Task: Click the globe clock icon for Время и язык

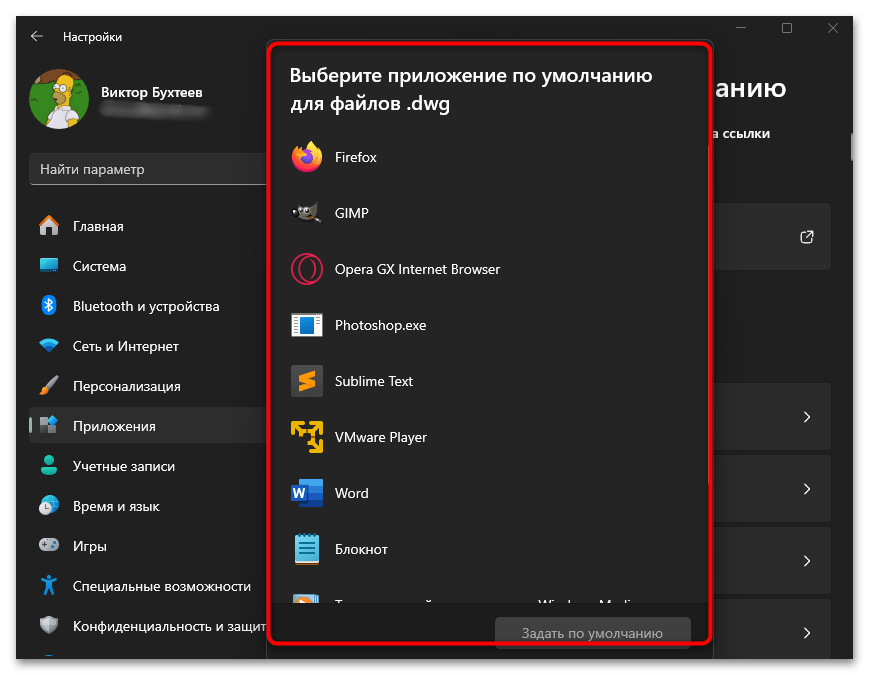Action: click(x=49, y=505)
